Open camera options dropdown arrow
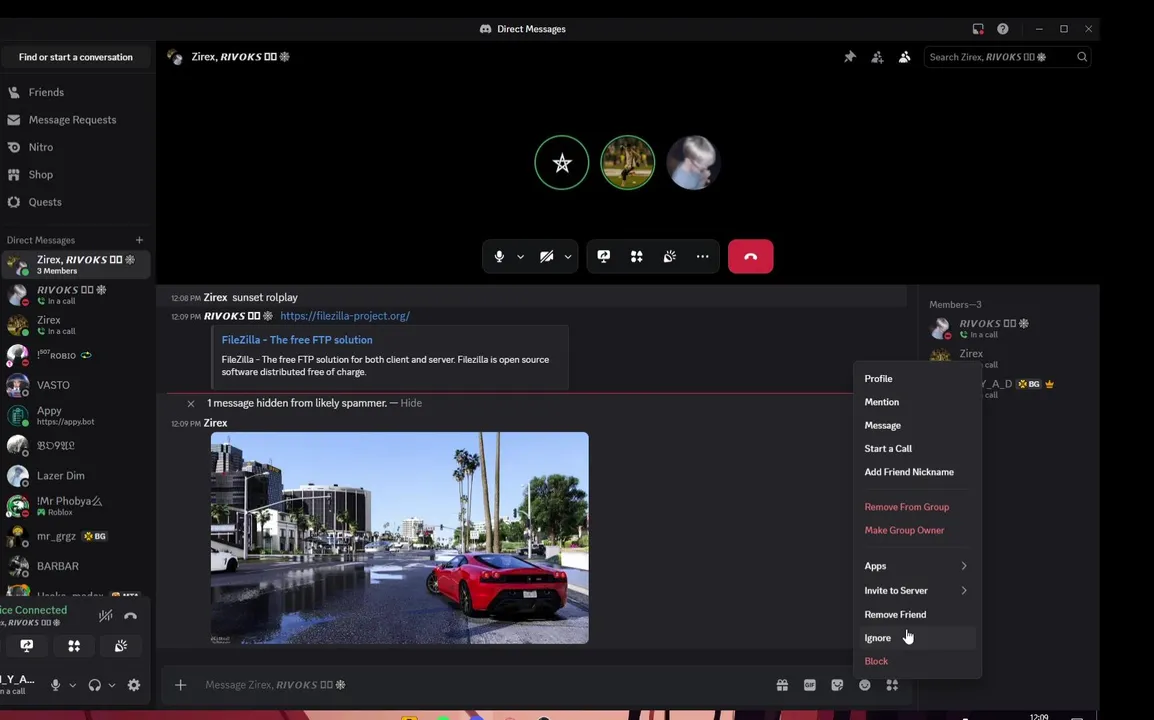This screenshot has height=720, width=1154. tap(567, 257)
